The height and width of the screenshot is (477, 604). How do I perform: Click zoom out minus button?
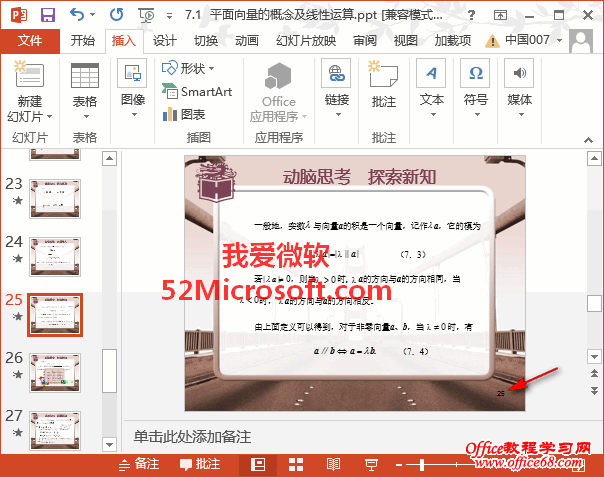tap(399, 465)
